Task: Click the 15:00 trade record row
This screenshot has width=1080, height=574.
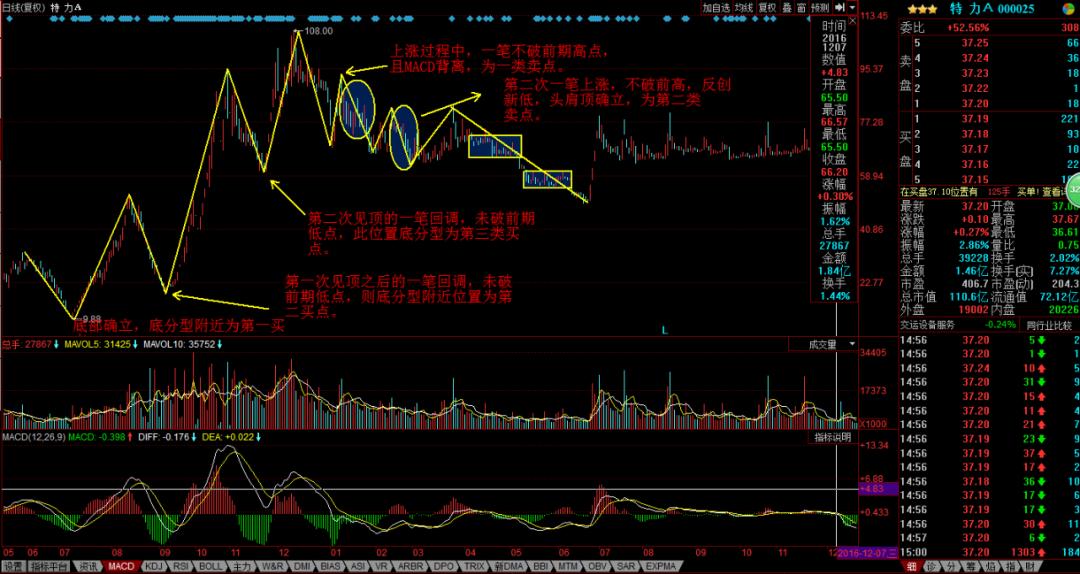Action: pyautogui.click(x=989, y=553)
